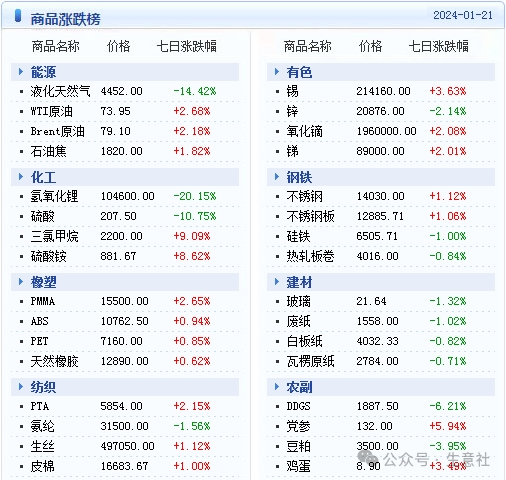Expand the 橡塑 category arrow
The height and width of the screenshot is (480, 506).
click(x=21, y=282)
